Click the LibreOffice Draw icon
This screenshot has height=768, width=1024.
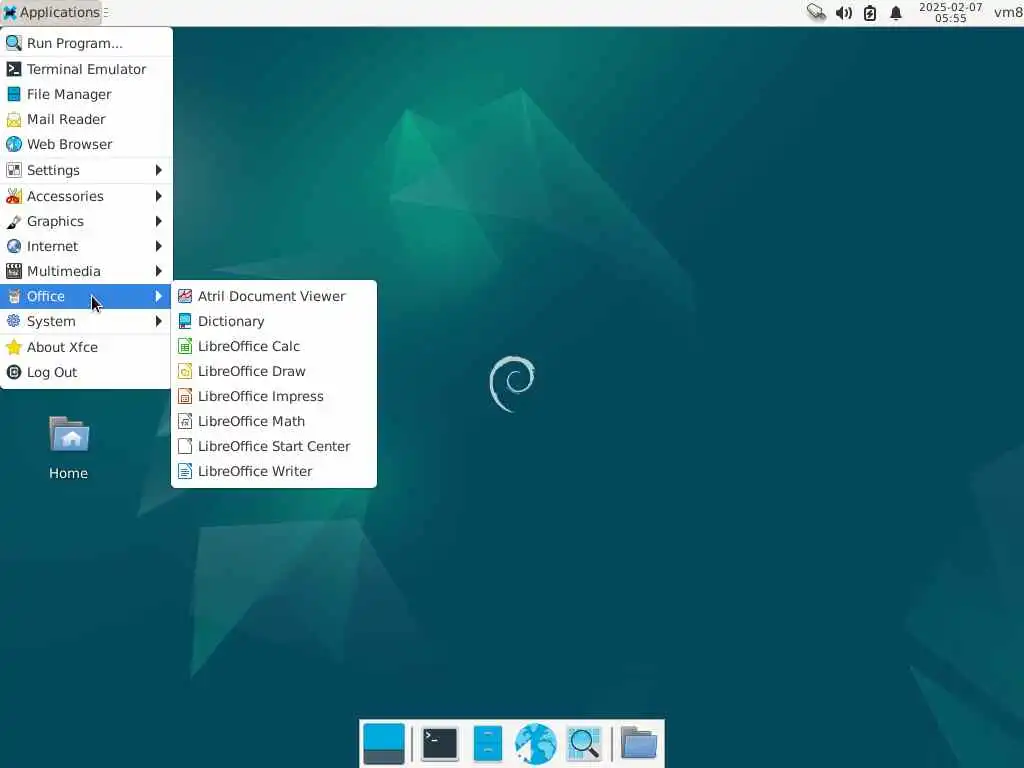185,371
